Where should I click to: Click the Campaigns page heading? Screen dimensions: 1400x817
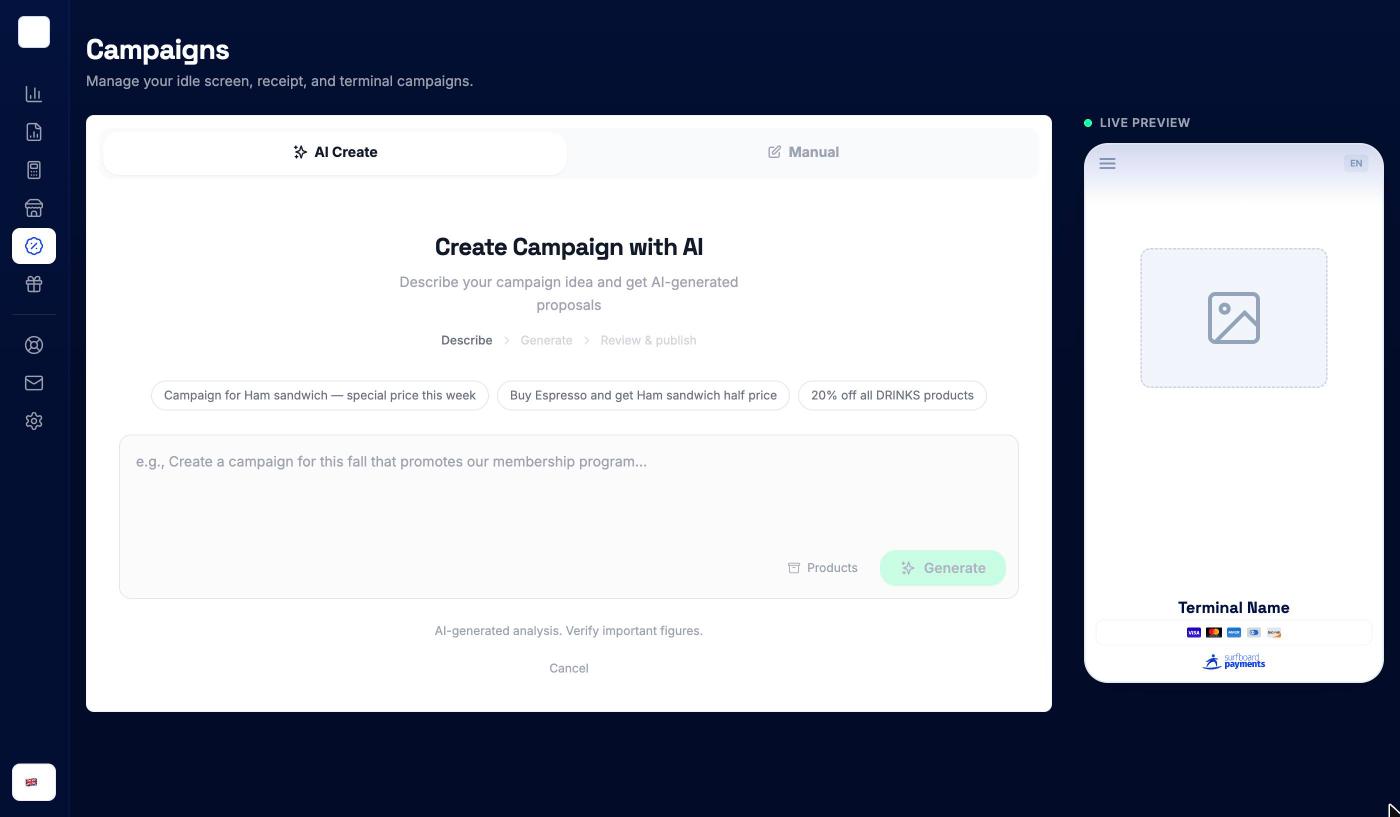point(158,49)
